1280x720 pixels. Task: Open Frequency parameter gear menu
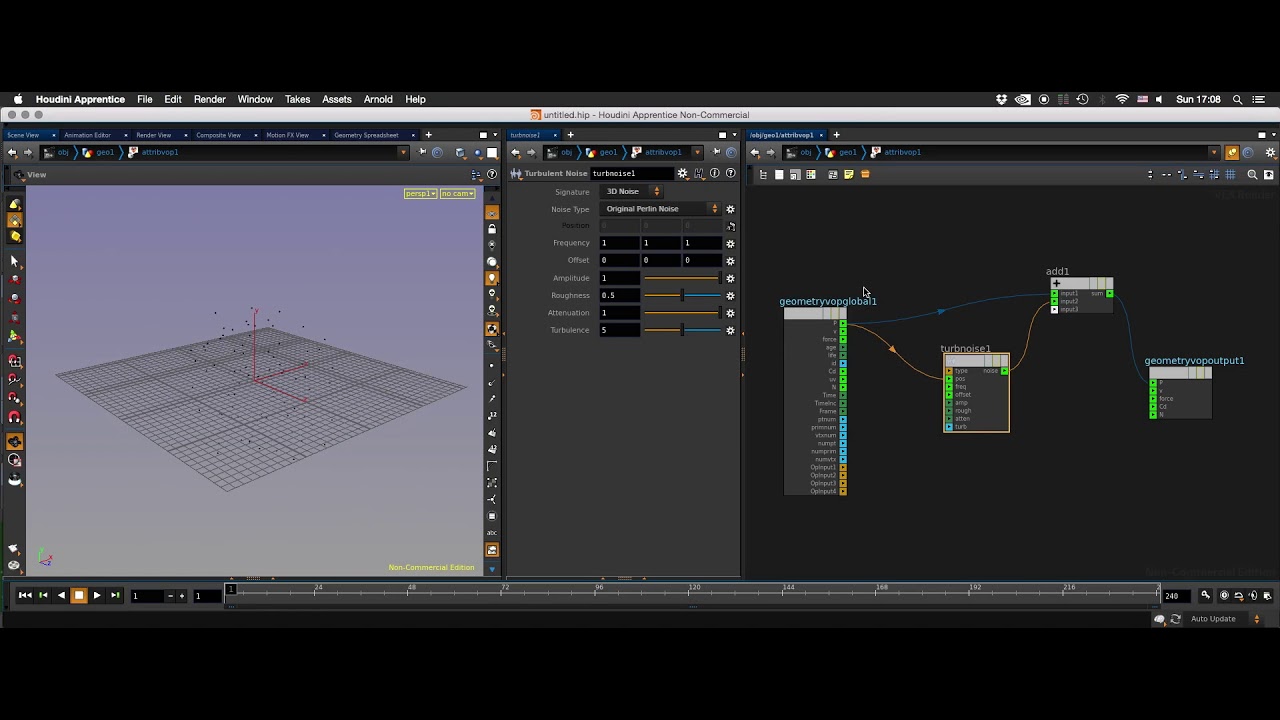click(730, 243)
